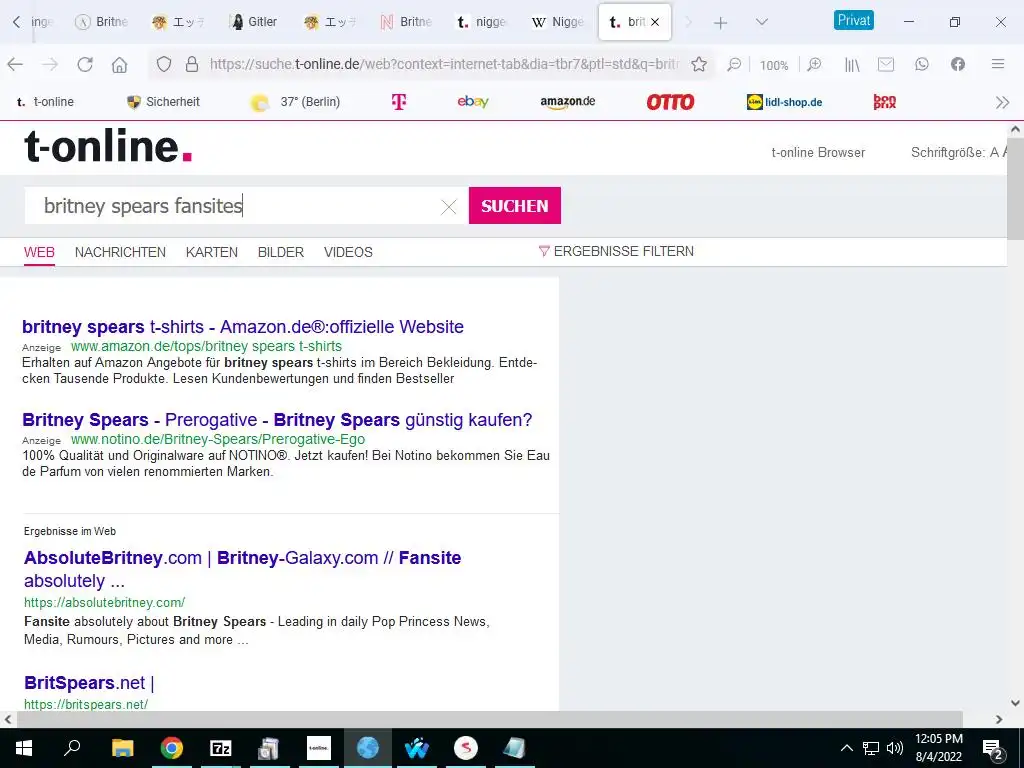Select the VIDEOS search tab
The height and width of the screenshot is (768, 1024).
pyautogui.click(x=348, y=252)
